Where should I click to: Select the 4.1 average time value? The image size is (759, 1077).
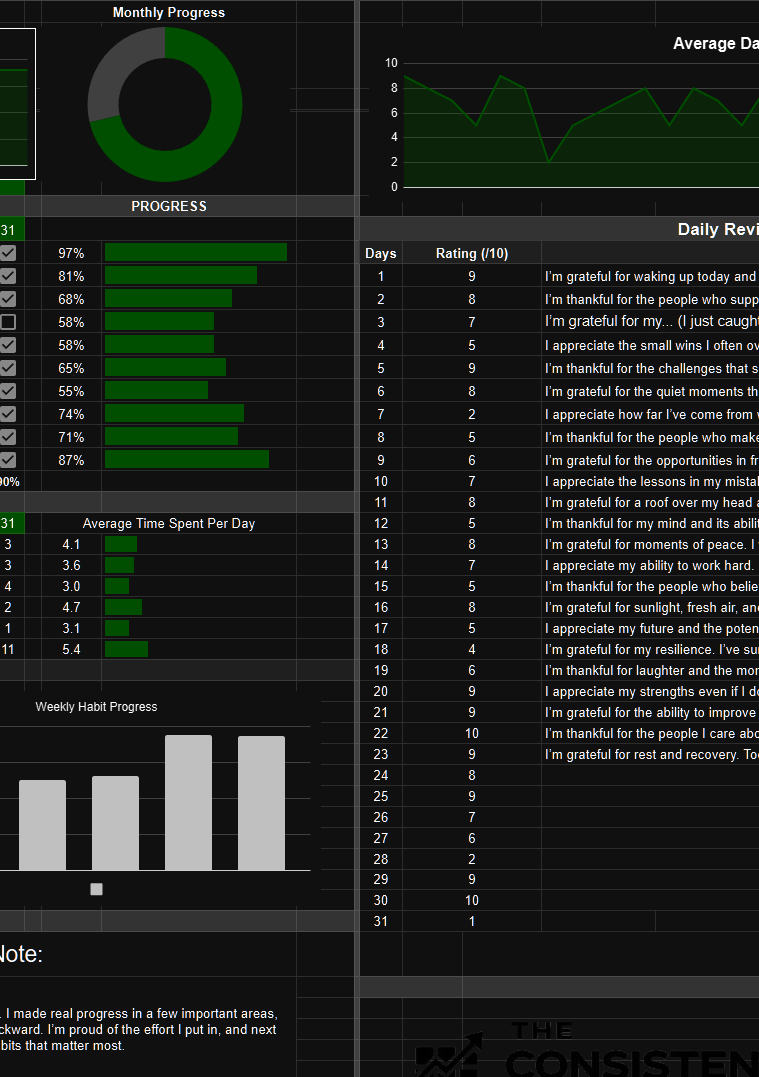coord(71,544)
